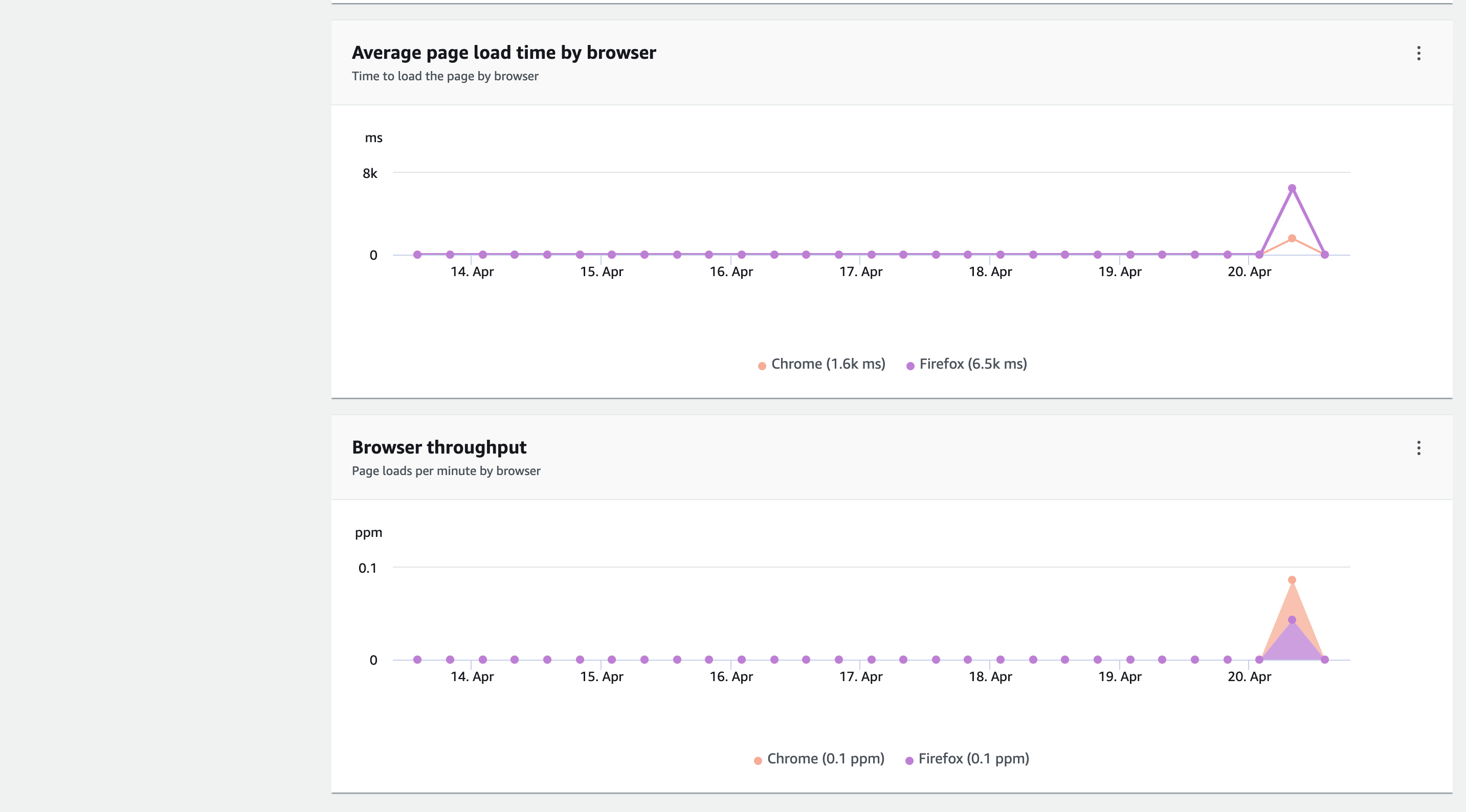Click last data point on throughput chart

(1325, 660)
